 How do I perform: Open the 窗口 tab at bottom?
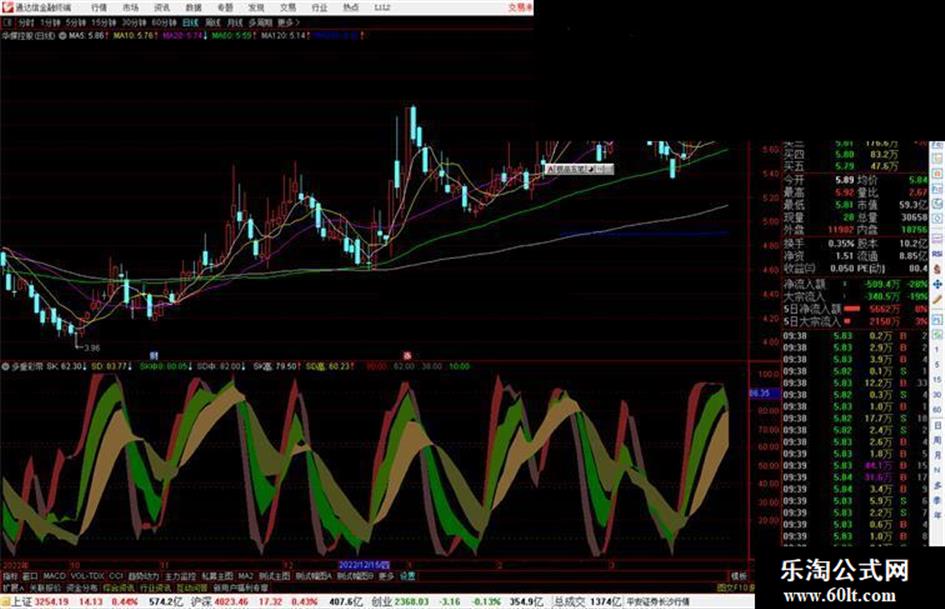tap(30, 576)
